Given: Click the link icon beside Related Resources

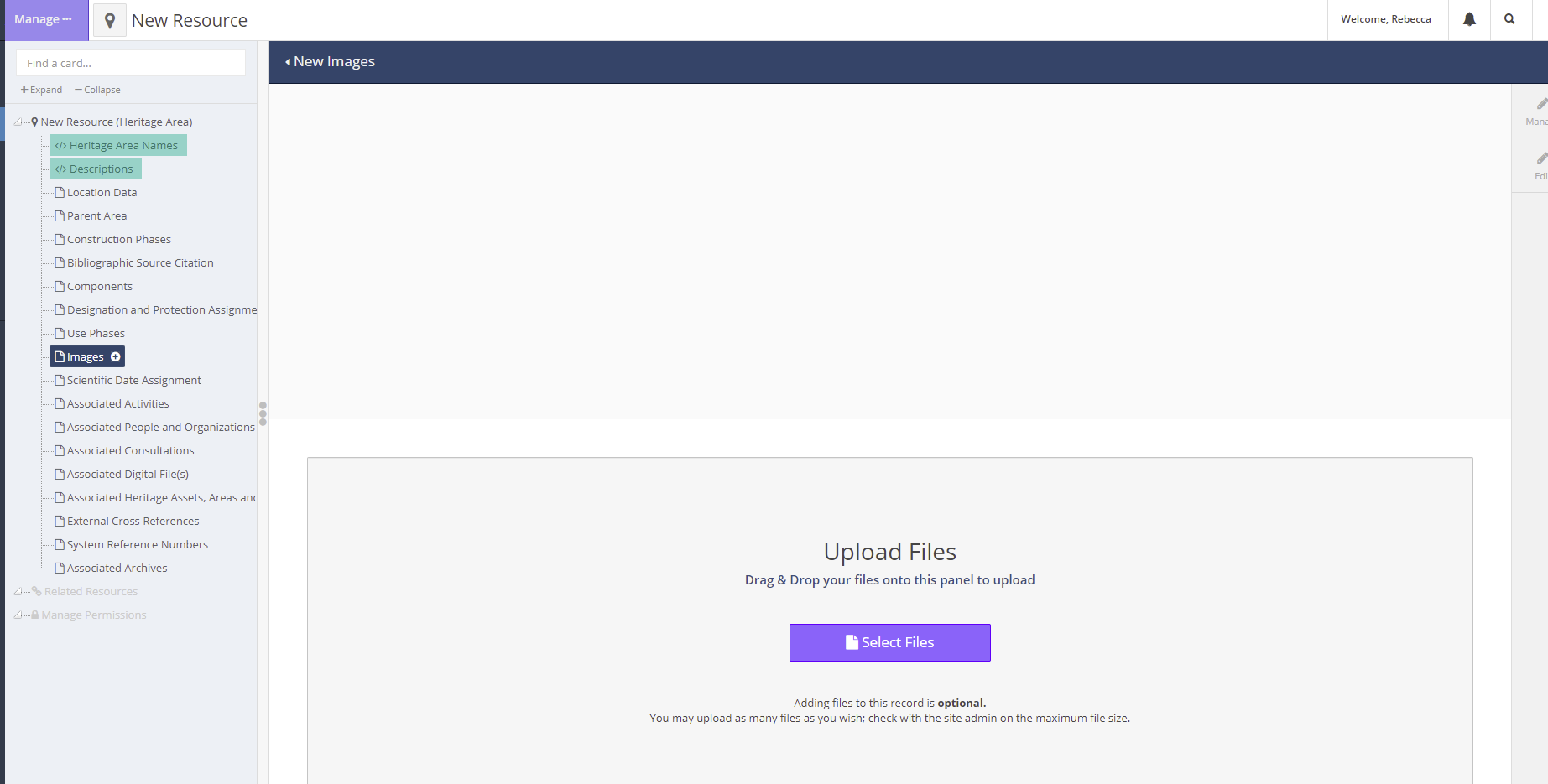Looking at the screenshot, I should (38, 591).
